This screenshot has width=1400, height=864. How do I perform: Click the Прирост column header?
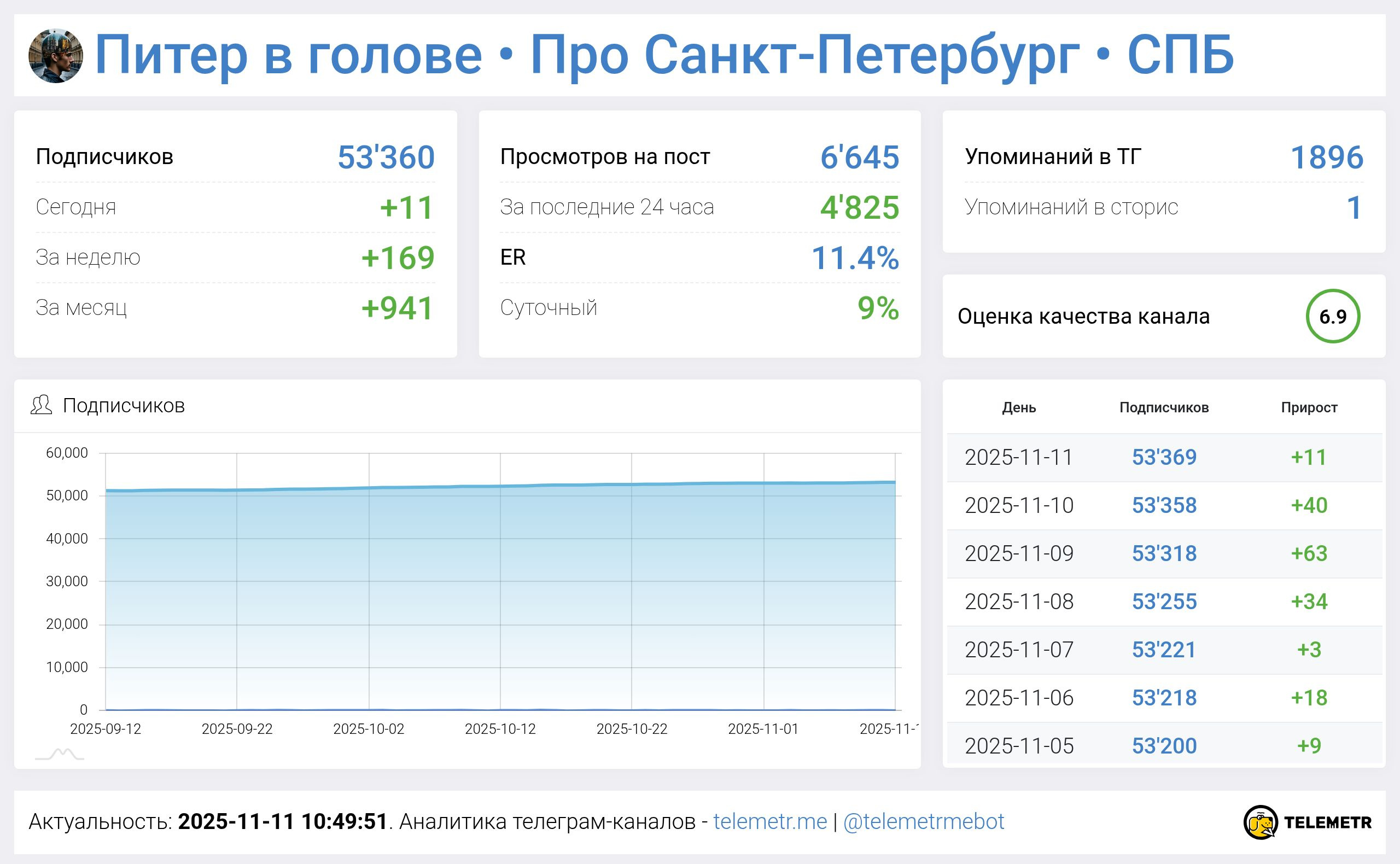click(1309, 407)
